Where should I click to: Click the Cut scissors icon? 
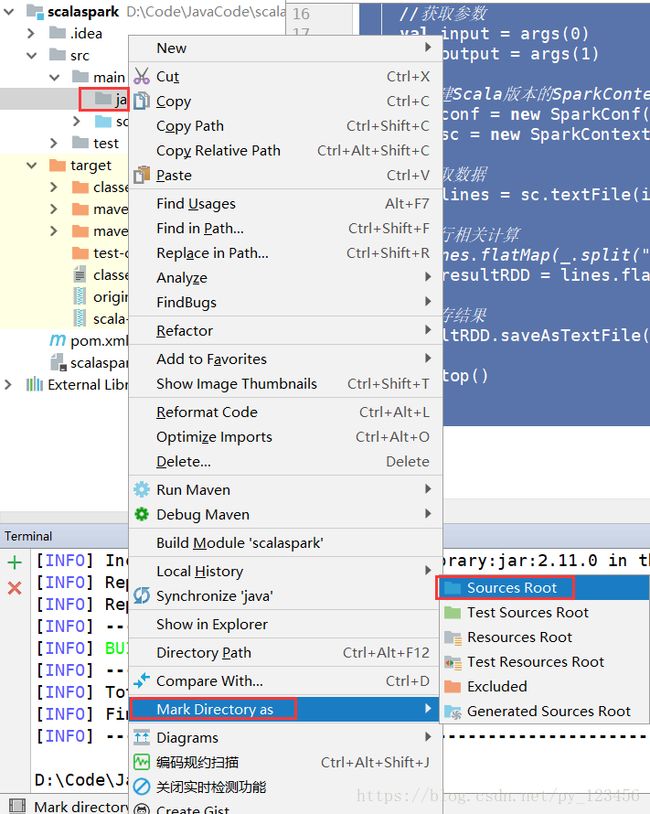point(141,76)
